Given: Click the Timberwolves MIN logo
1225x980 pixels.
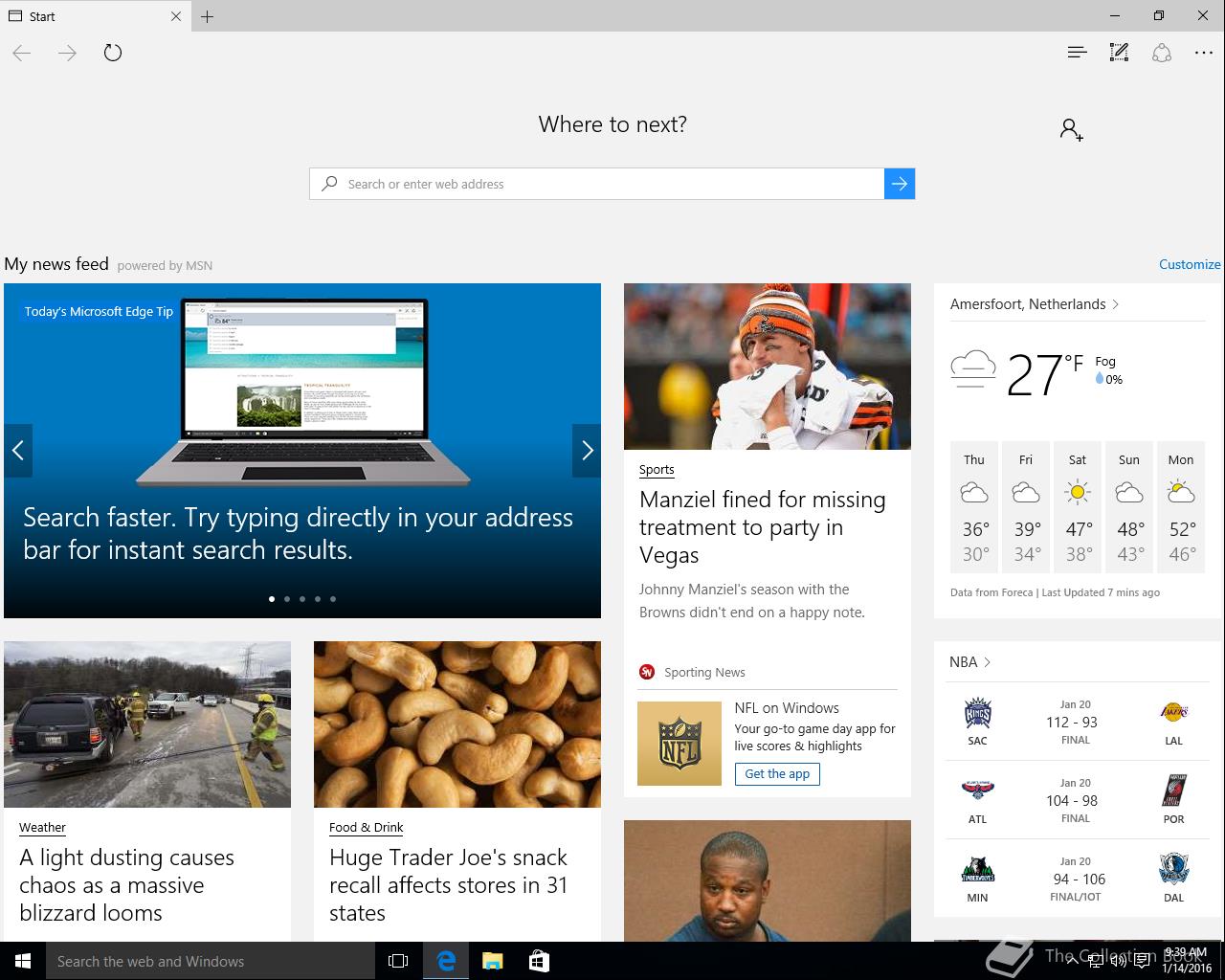Looking at the screenshot, I should pyautogui.click(x=977, y=871).
